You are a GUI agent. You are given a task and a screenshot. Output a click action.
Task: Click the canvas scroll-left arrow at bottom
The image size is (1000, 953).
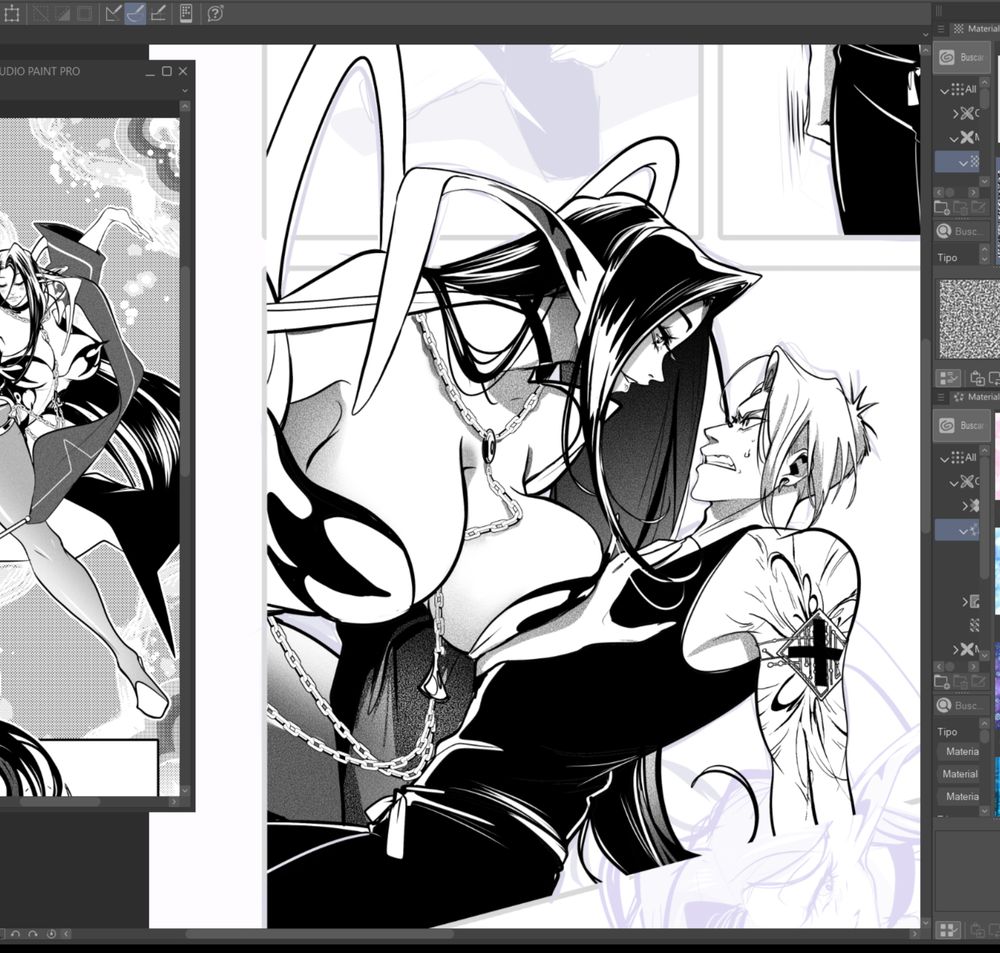(66, 934)
